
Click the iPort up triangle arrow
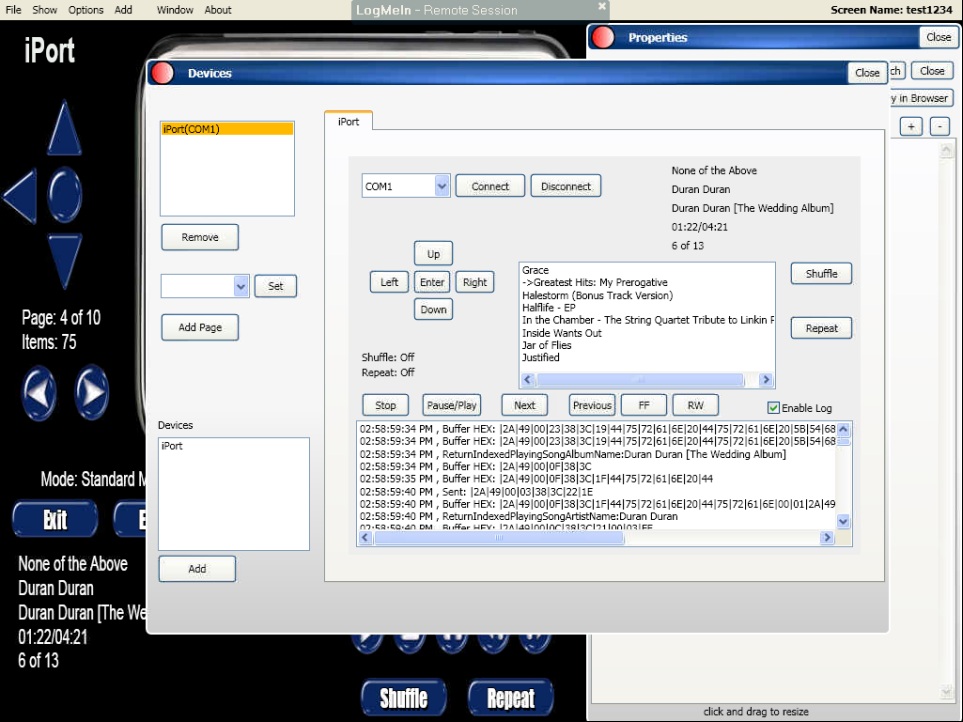click(x=64, y=128)
